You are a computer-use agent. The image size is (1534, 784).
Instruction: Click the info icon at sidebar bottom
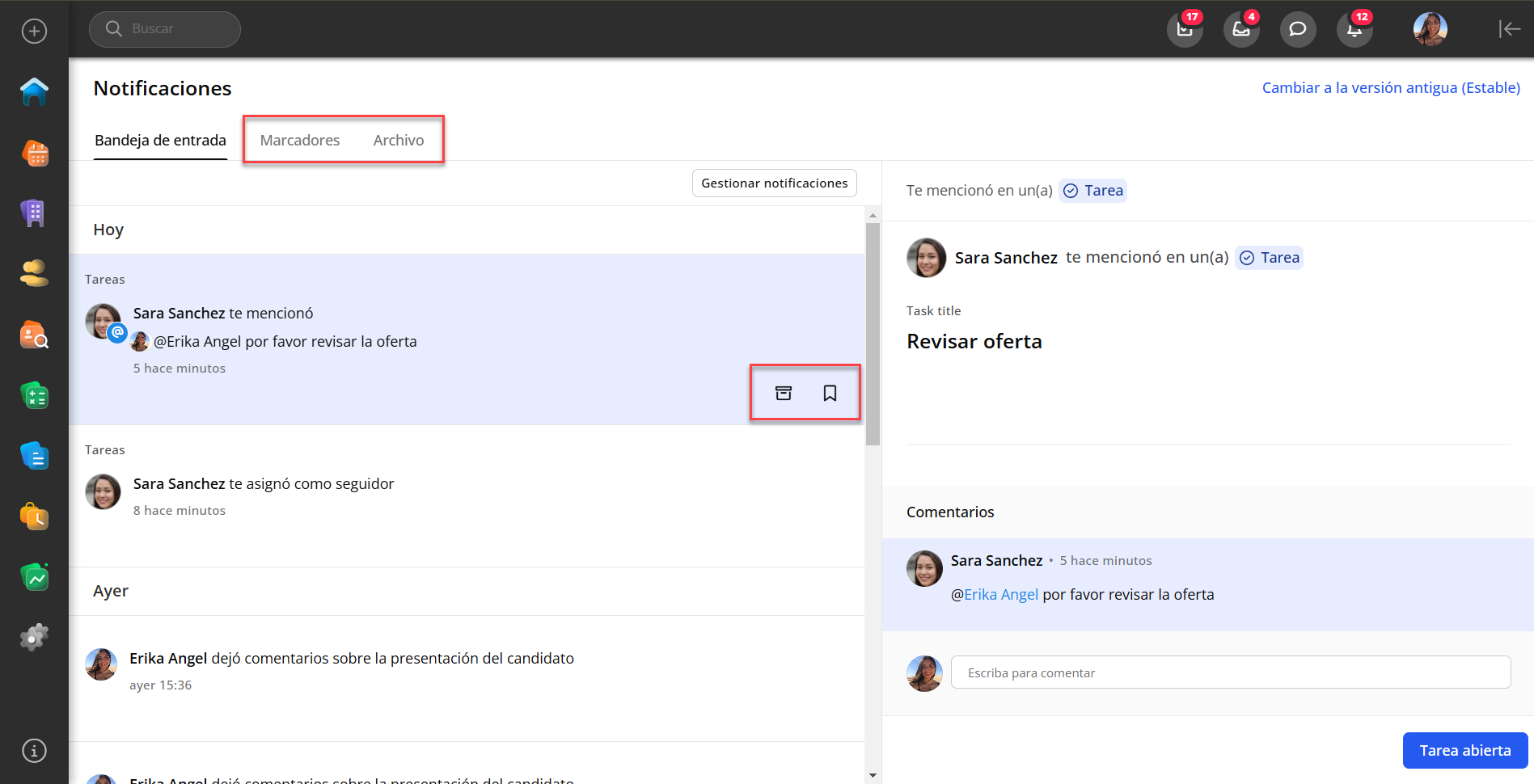click(34, 751)
